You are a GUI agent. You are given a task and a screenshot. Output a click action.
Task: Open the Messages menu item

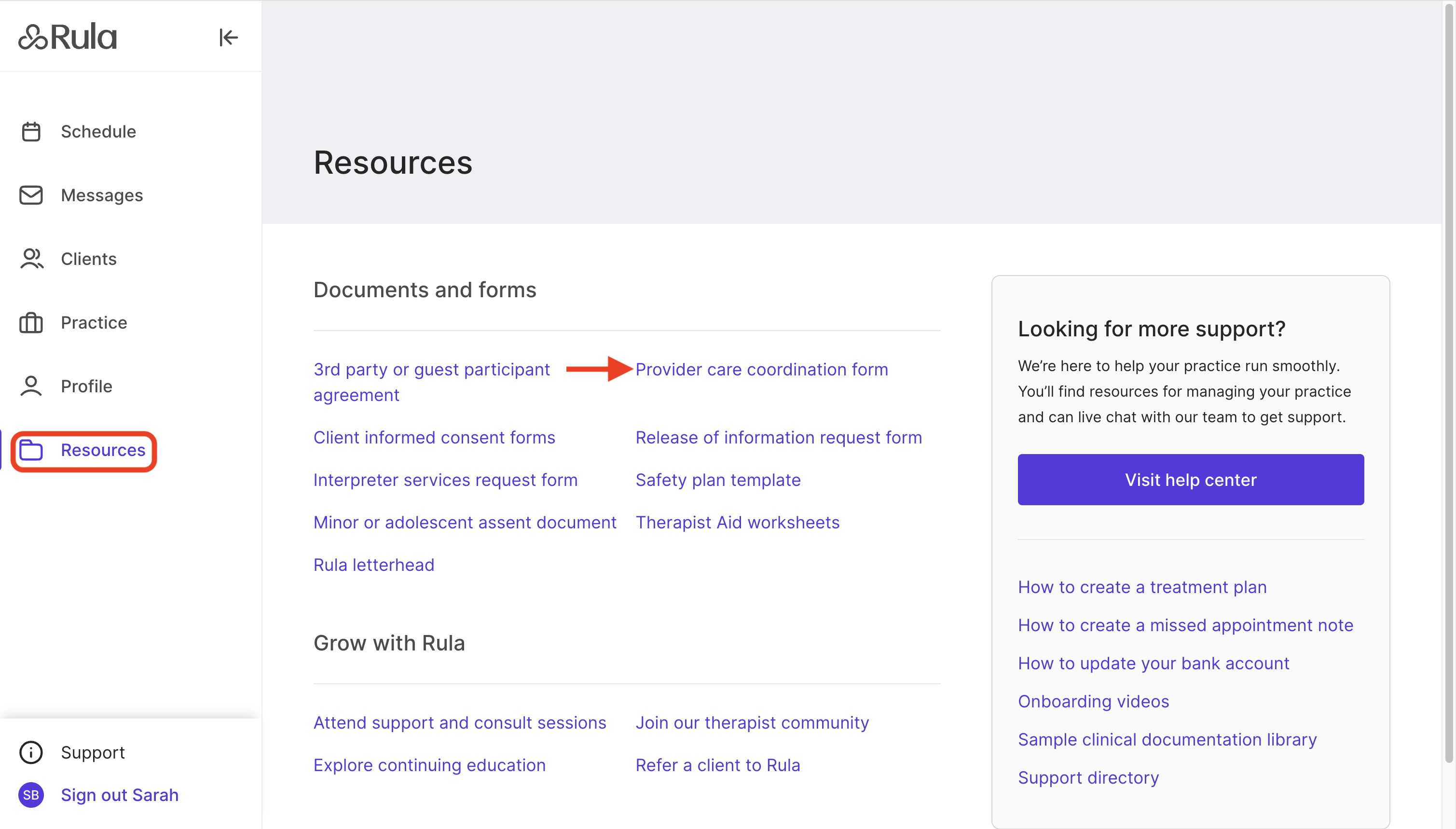pyautogui.click(x=102, y=195)
